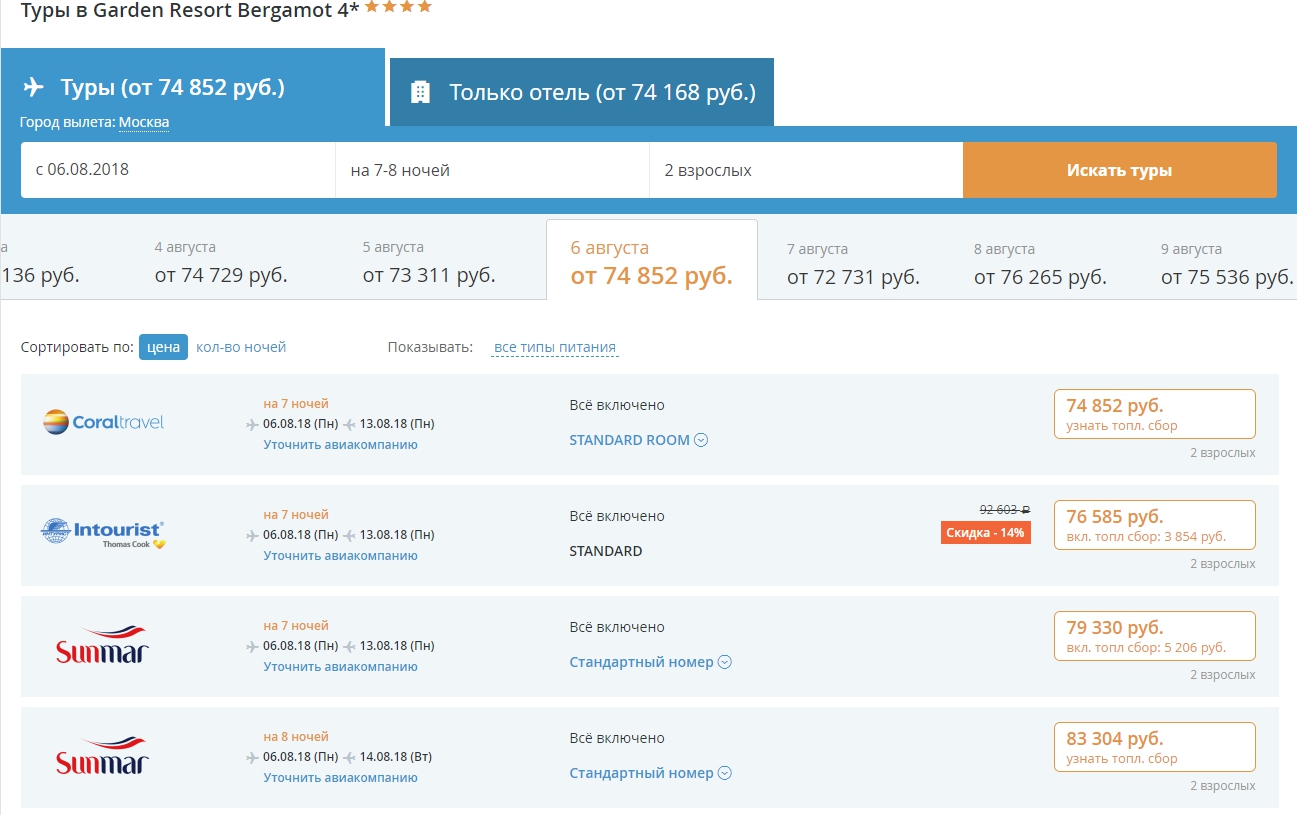Open the все типы питания filter
The width and height of the screenshot is (1297, 815).
(555, 348)
